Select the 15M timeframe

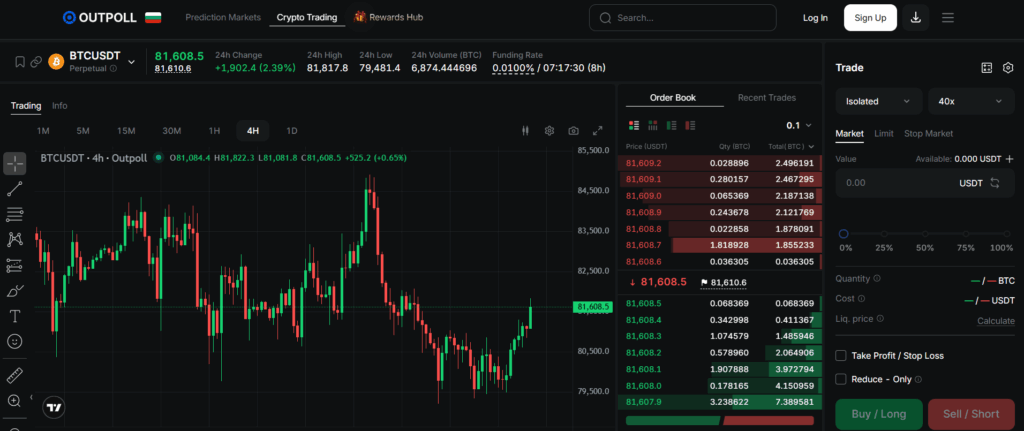pyautogui.click(x=126, y=131)
